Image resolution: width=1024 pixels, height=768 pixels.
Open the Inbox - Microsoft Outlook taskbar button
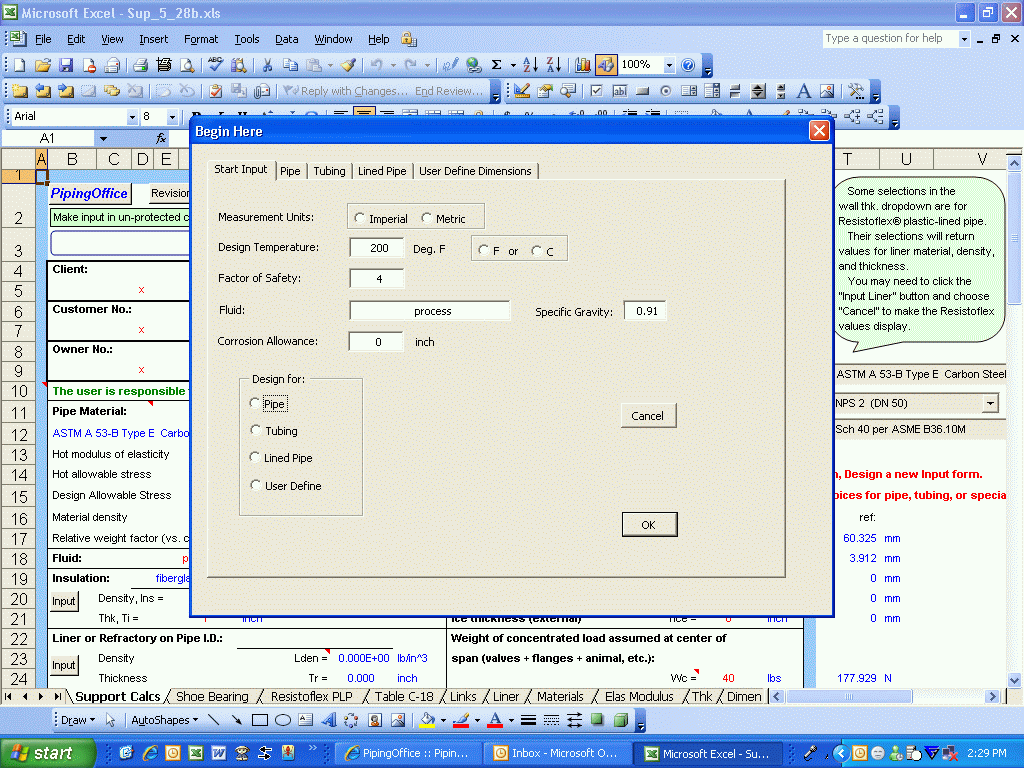(x=557, y=753)
